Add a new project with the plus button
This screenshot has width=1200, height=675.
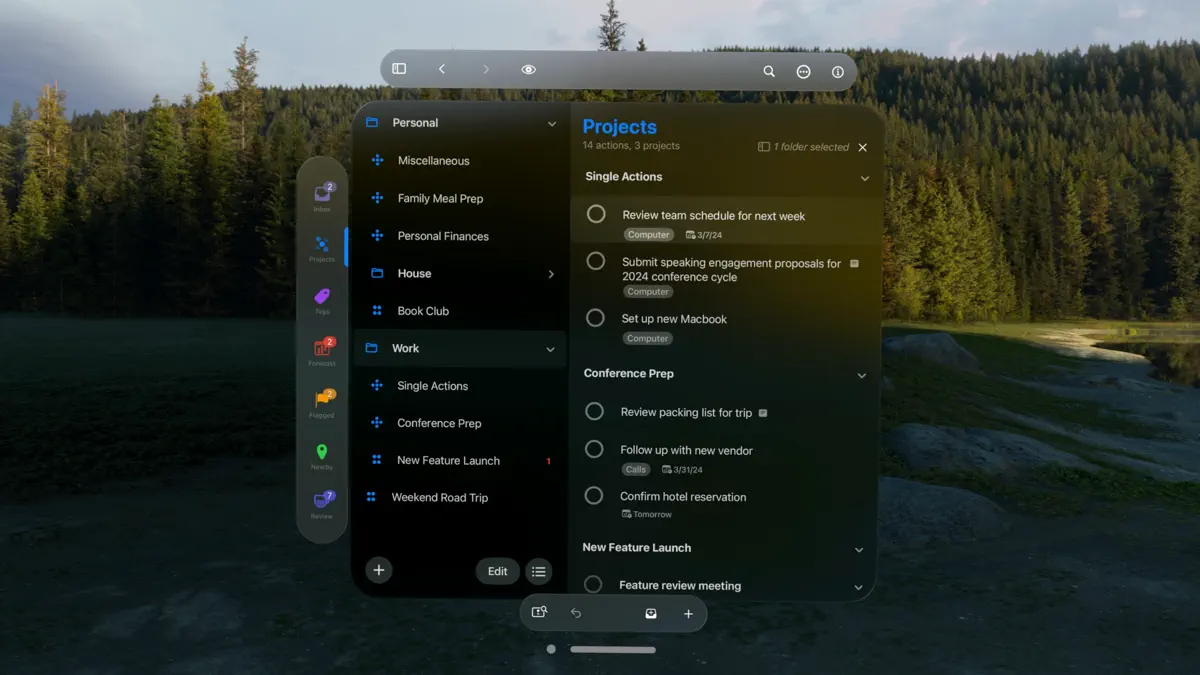[x=378, y=569]
